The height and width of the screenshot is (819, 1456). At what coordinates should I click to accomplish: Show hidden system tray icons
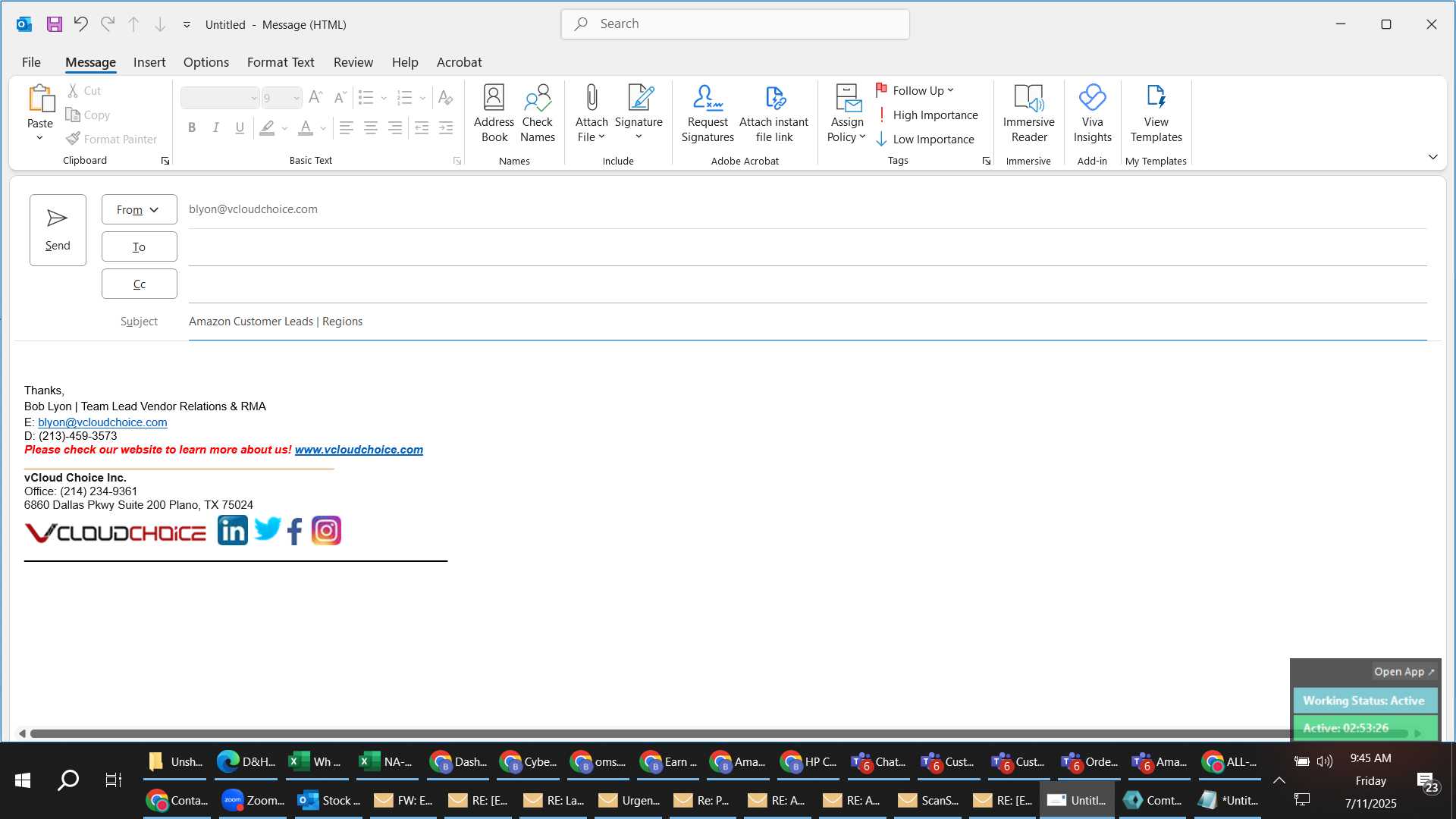tap(1279, 780)
